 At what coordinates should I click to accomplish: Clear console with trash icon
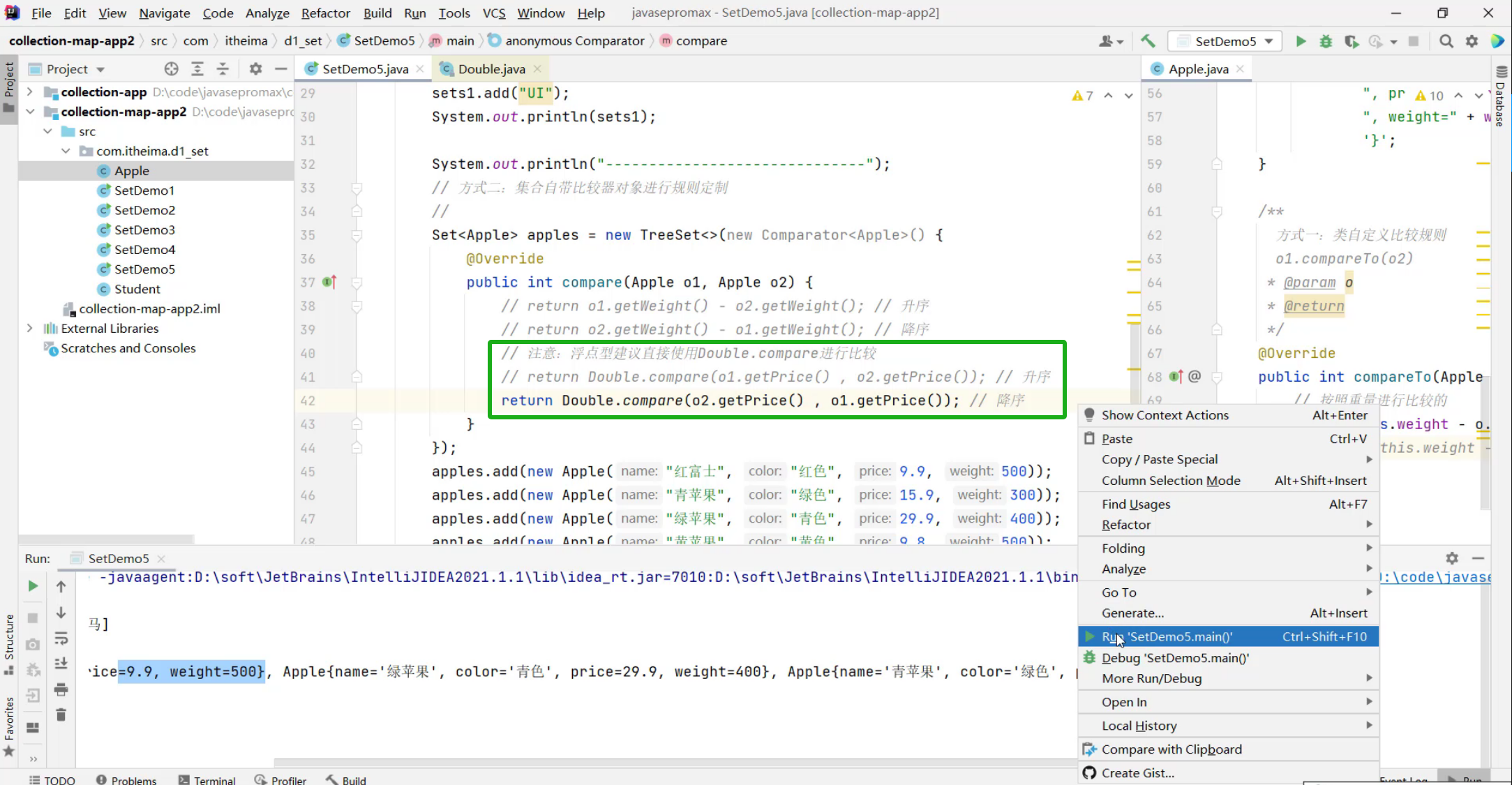[x=61, y=715]
